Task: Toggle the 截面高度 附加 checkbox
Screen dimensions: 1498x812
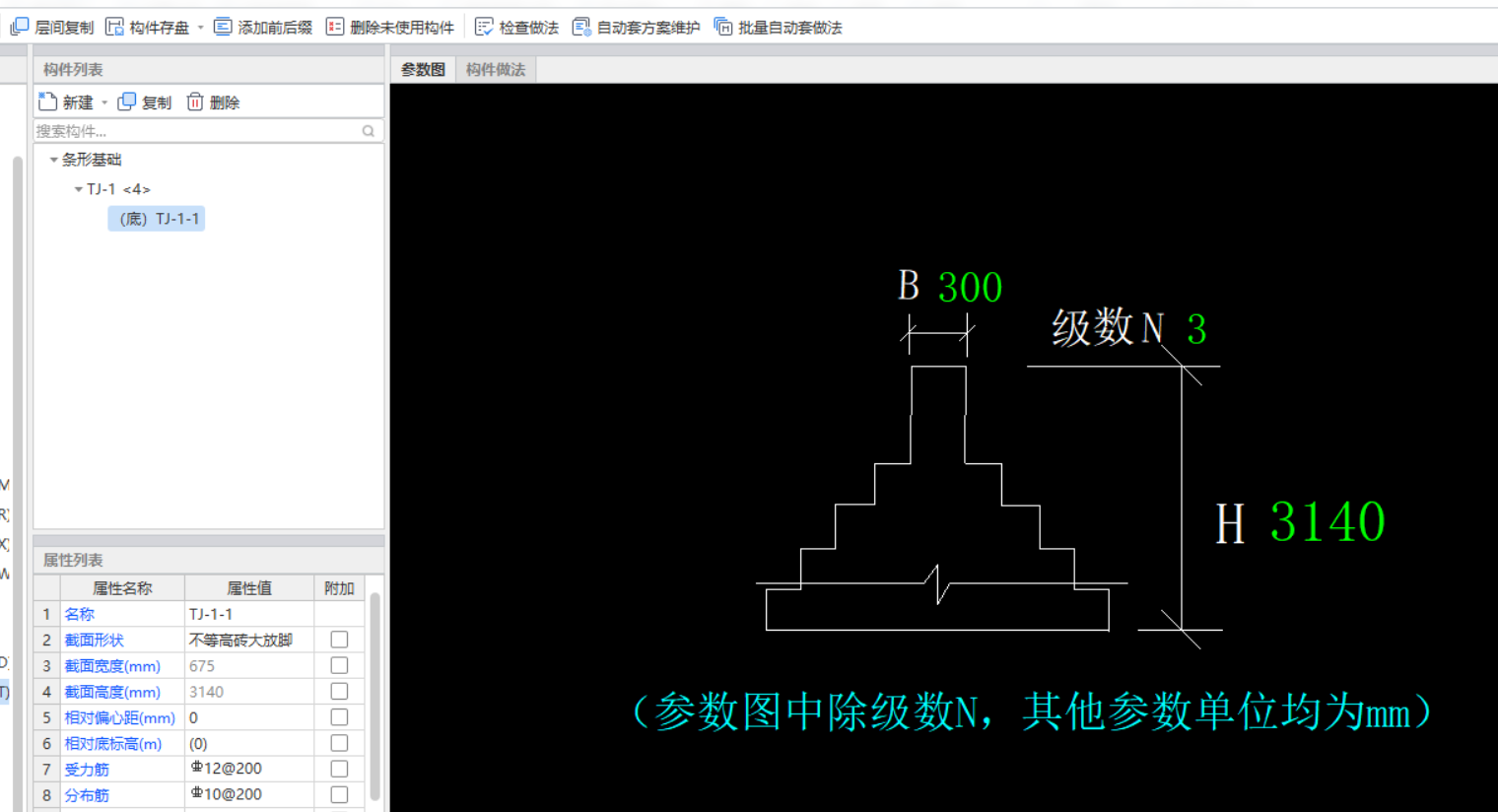Action: click(339, 691)
